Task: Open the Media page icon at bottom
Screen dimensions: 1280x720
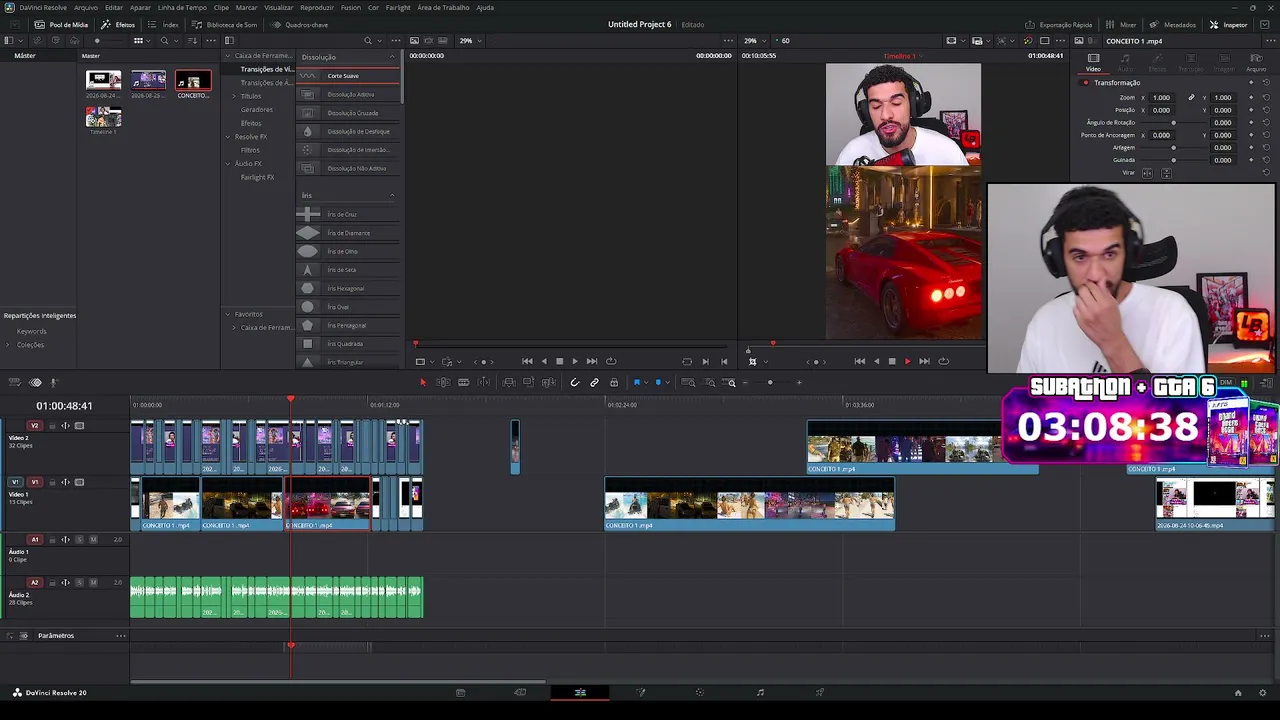Action: pos(460,692)
